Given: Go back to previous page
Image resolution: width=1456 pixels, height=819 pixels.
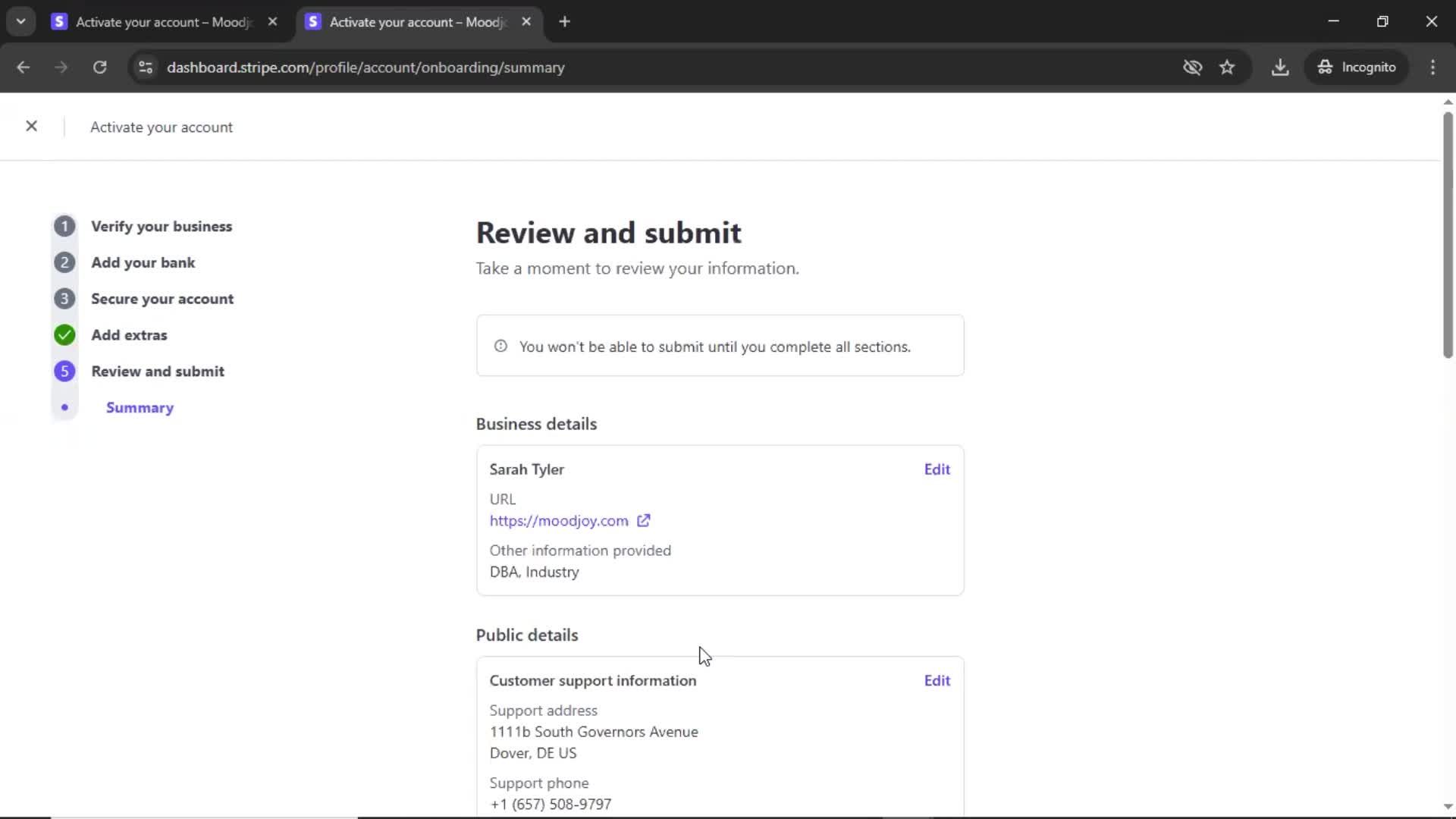Looking at the screenshot, I should [x=23, y=67].
